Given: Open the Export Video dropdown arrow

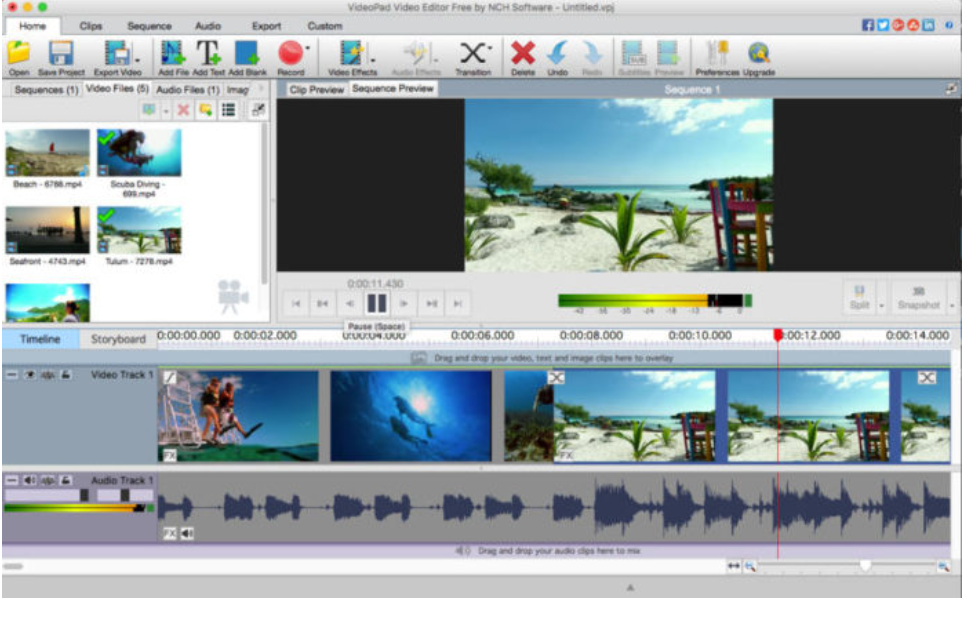Looking at the screenshot, I should [136, 58].
